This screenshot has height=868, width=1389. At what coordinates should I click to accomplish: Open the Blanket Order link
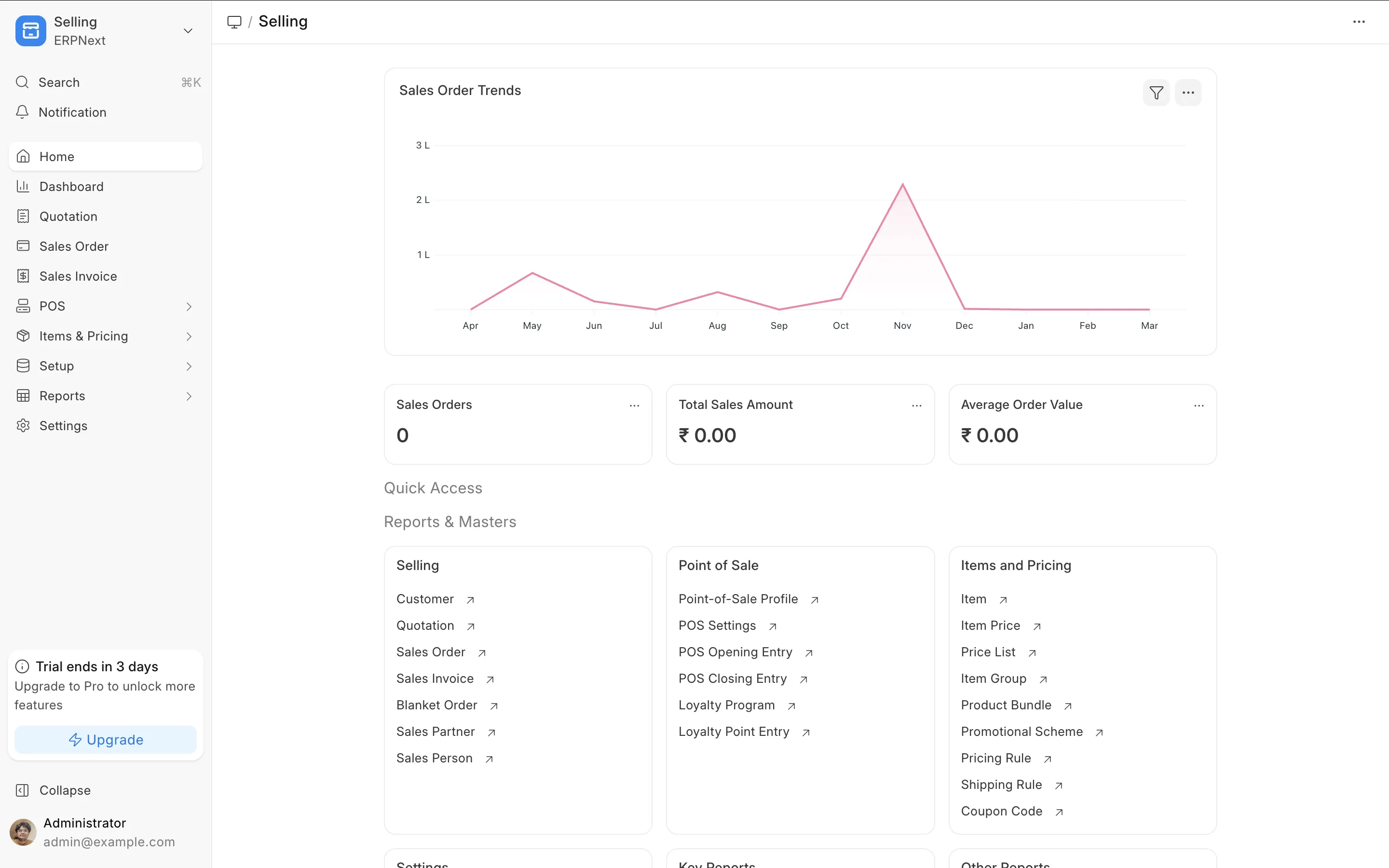[x=437, y=705]
